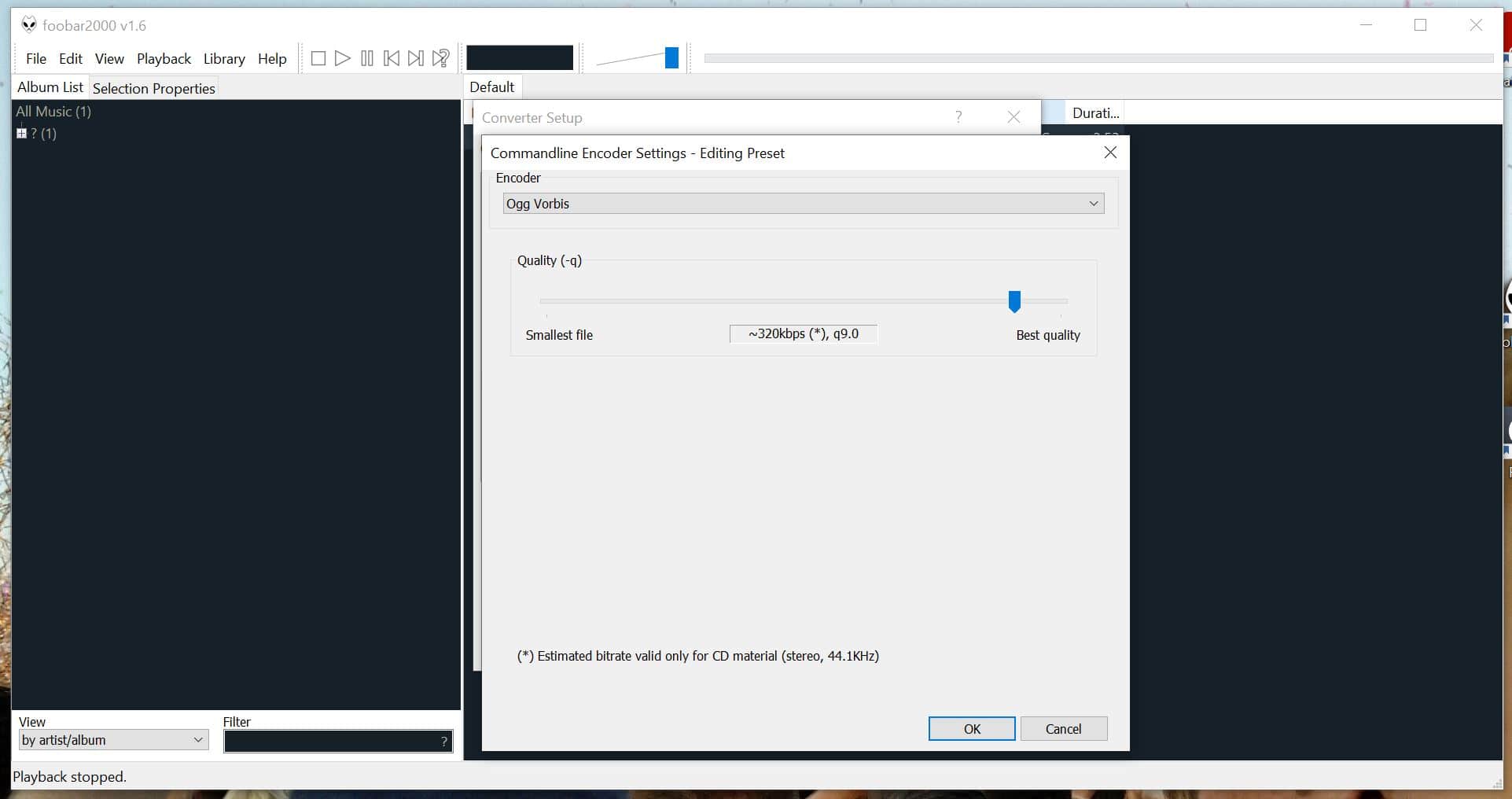
Task: Click the volume slider handle
Action: 671,57
